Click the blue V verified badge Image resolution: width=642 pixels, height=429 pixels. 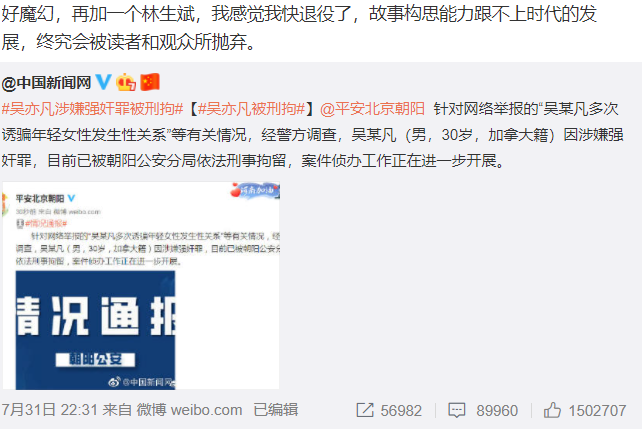pos(104,82)
